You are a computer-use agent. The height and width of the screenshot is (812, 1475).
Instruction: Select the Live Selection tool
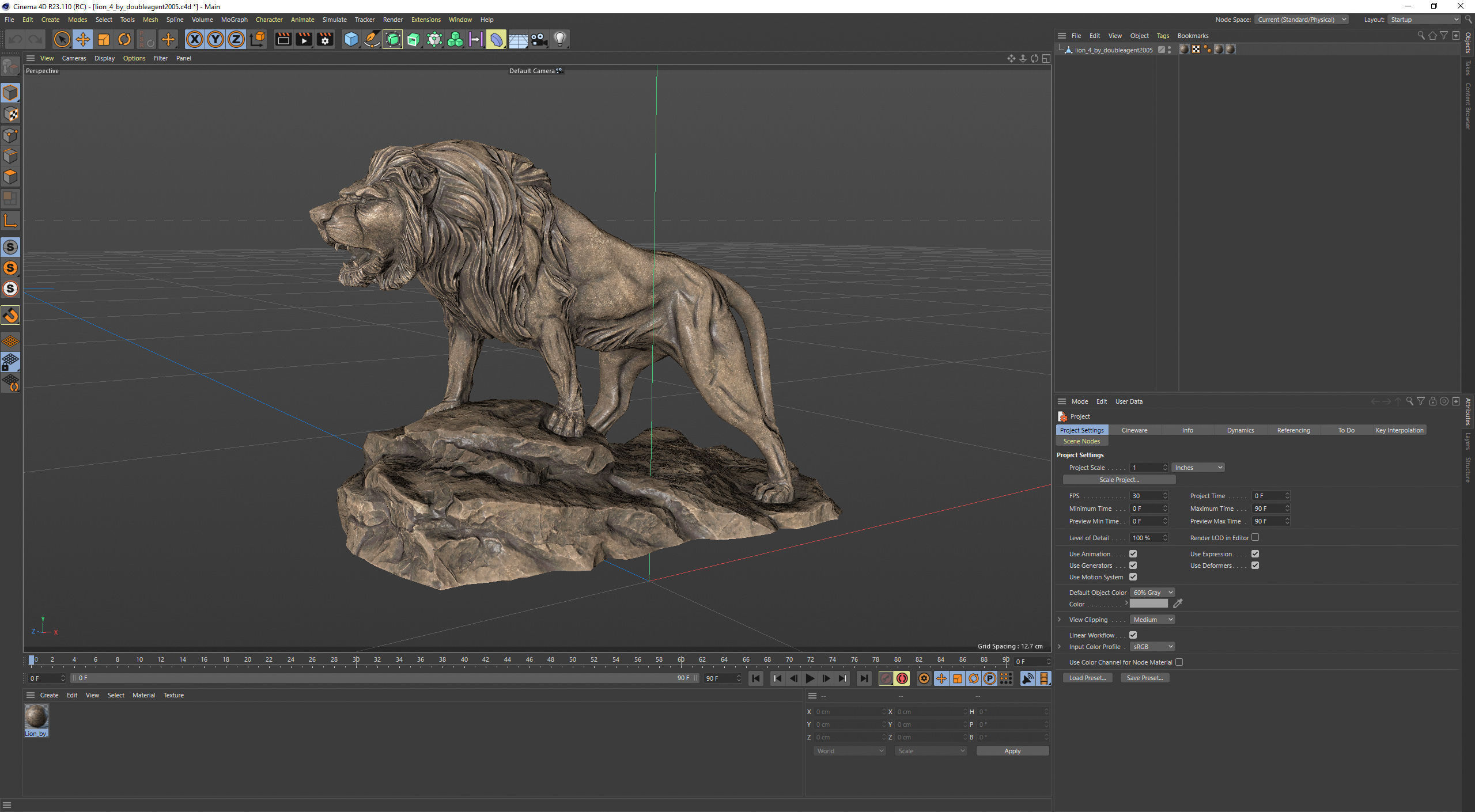[62, 39]
